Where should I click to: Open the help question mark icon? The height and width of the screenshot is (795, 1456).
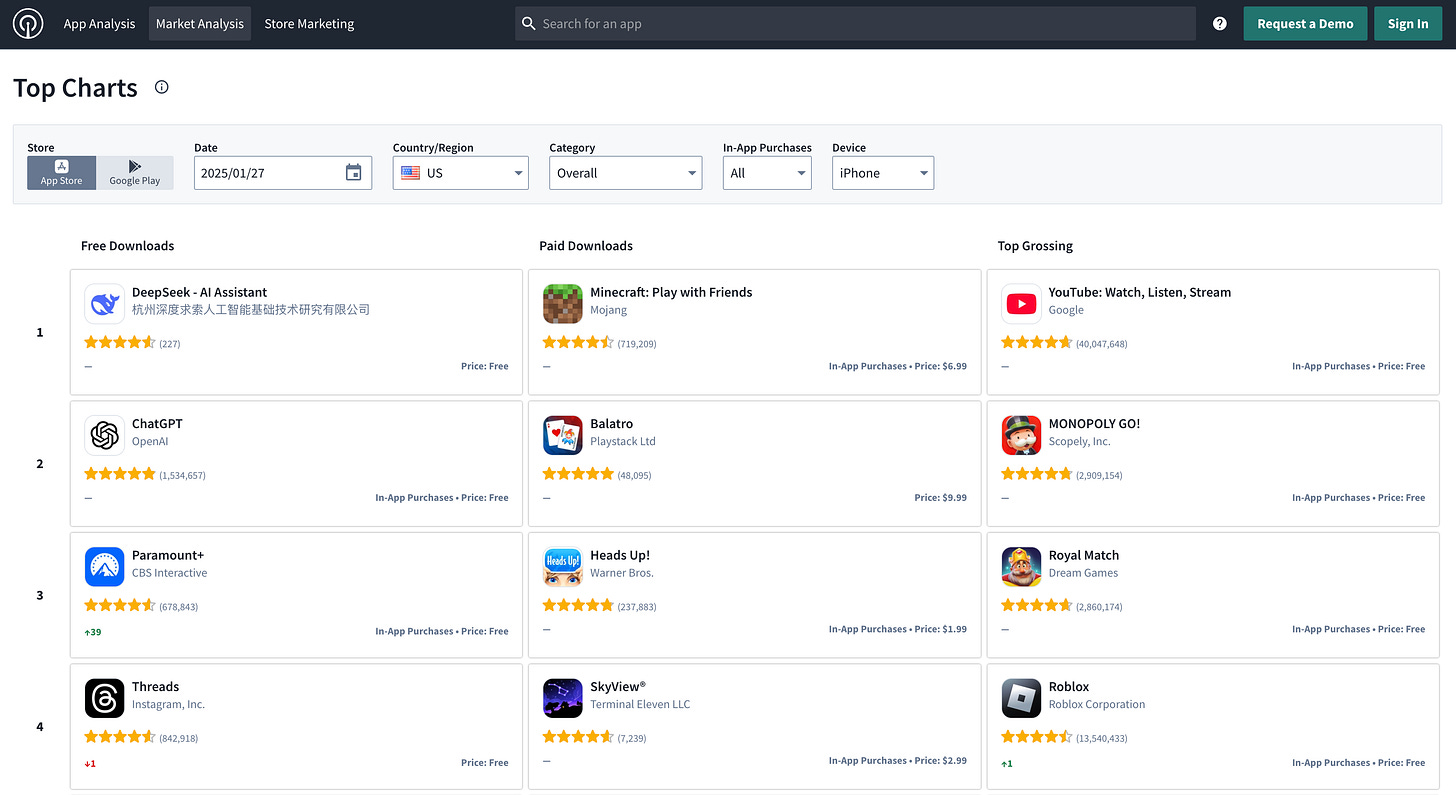tap(1219, 24)
